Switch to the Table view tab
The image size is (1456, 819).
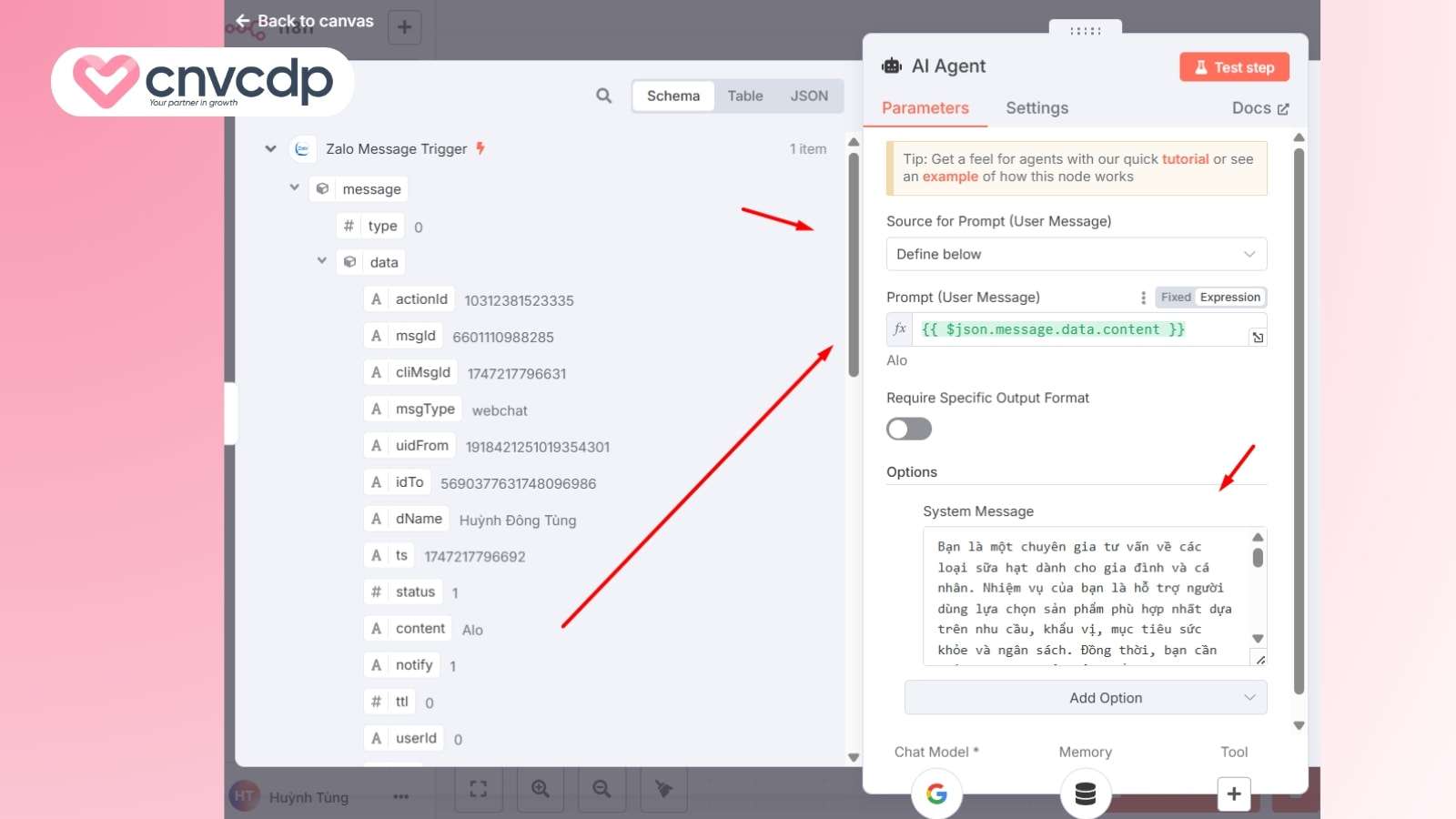(745, 96)
